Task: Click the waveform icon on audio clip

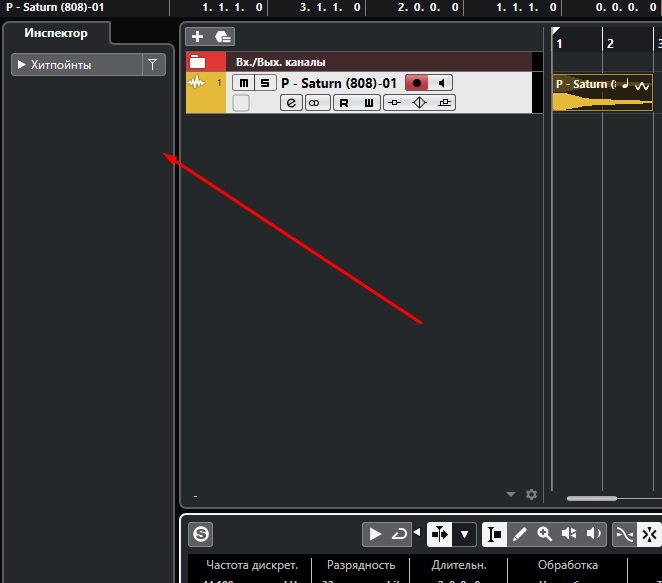Action: (x=642, y=86)
